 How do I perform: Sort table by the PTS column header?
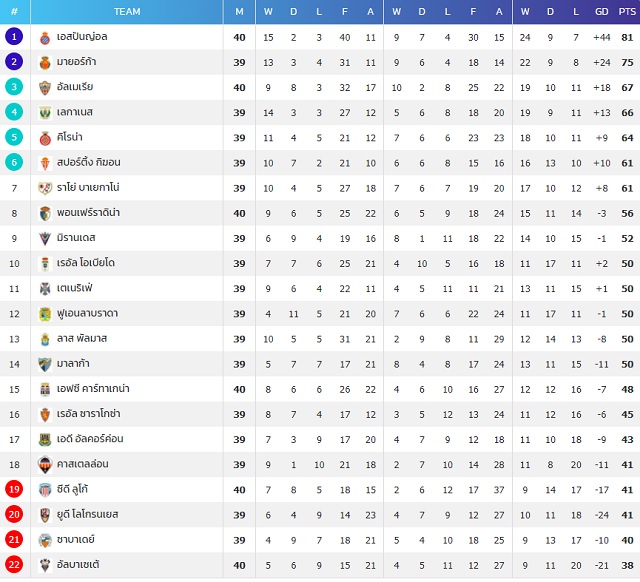(x=627, y=12)
